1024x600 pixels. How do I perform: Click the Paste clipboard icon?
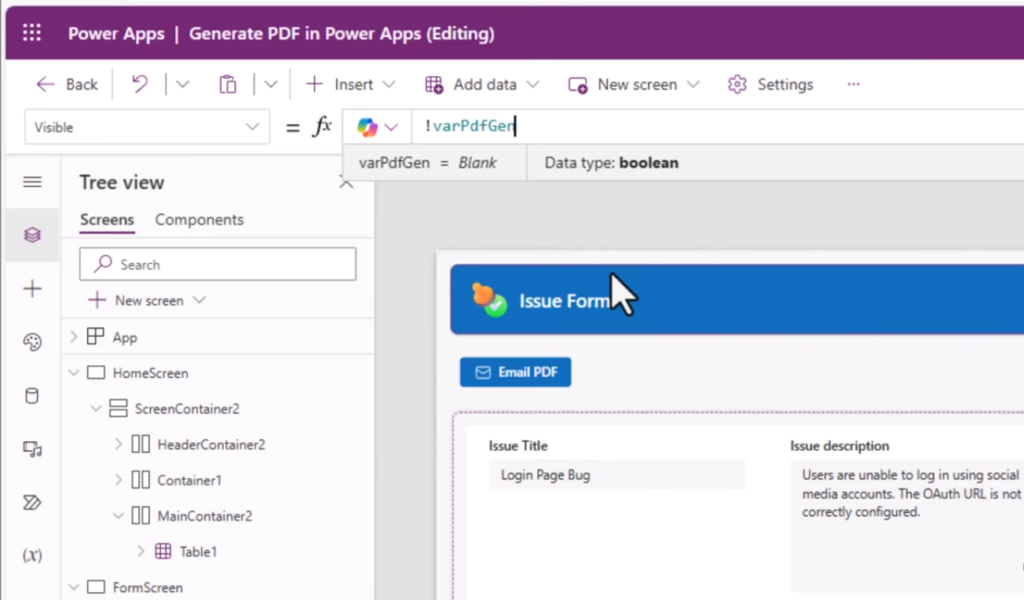coord(228,84)
